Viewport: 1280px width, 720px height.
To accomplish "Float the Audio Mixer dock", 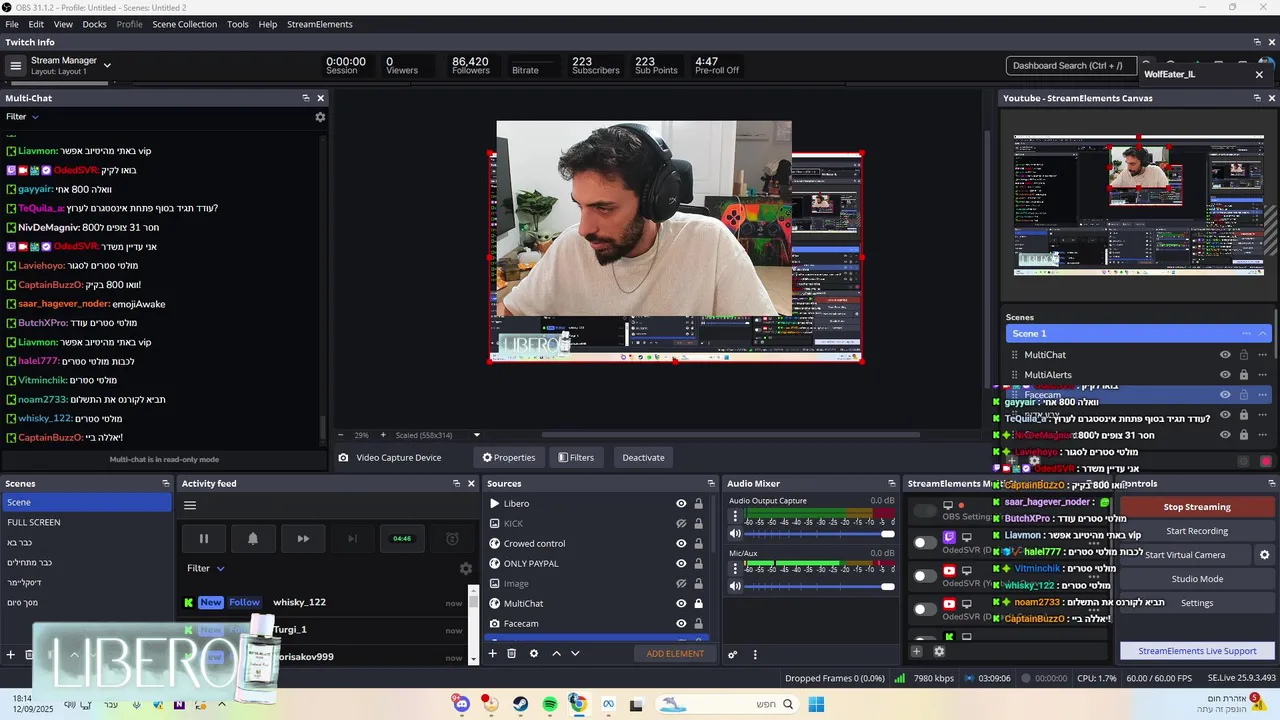I will [892, 484].
